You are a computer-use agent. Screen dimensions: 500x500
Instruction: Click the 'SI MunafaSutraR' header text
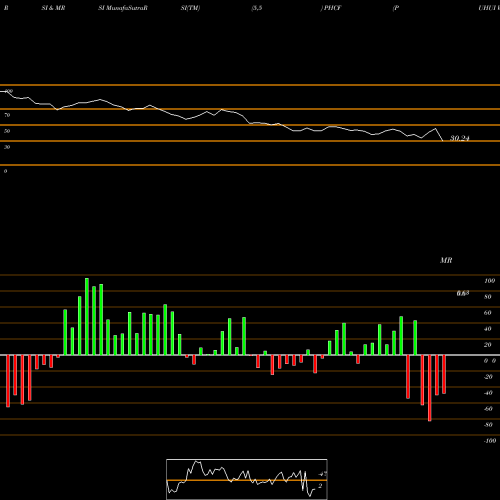pos(123,8)
